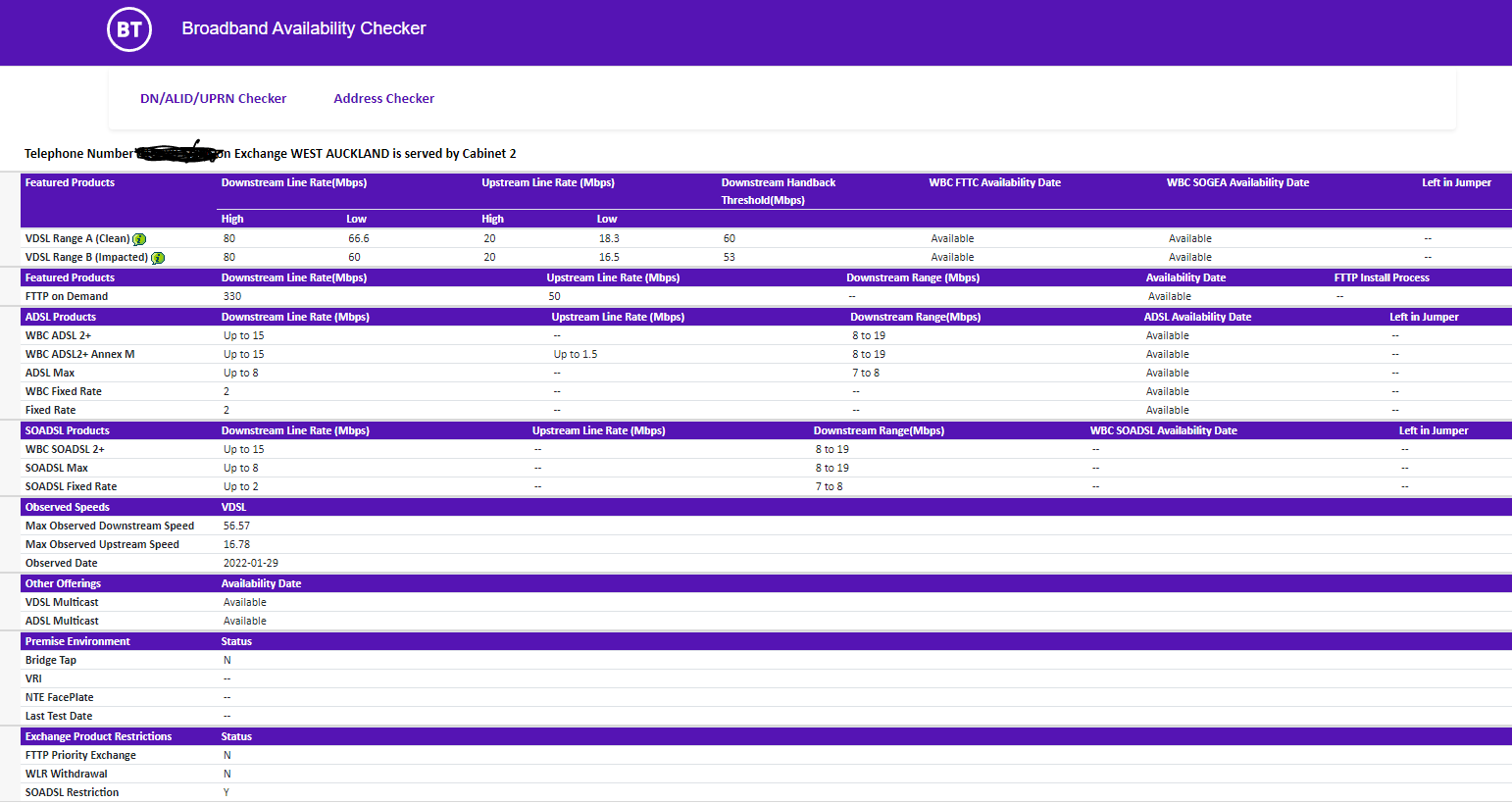Click the FTTP Install Process column header
Screen dimensions: 1512x803
tap(1381, 277)
